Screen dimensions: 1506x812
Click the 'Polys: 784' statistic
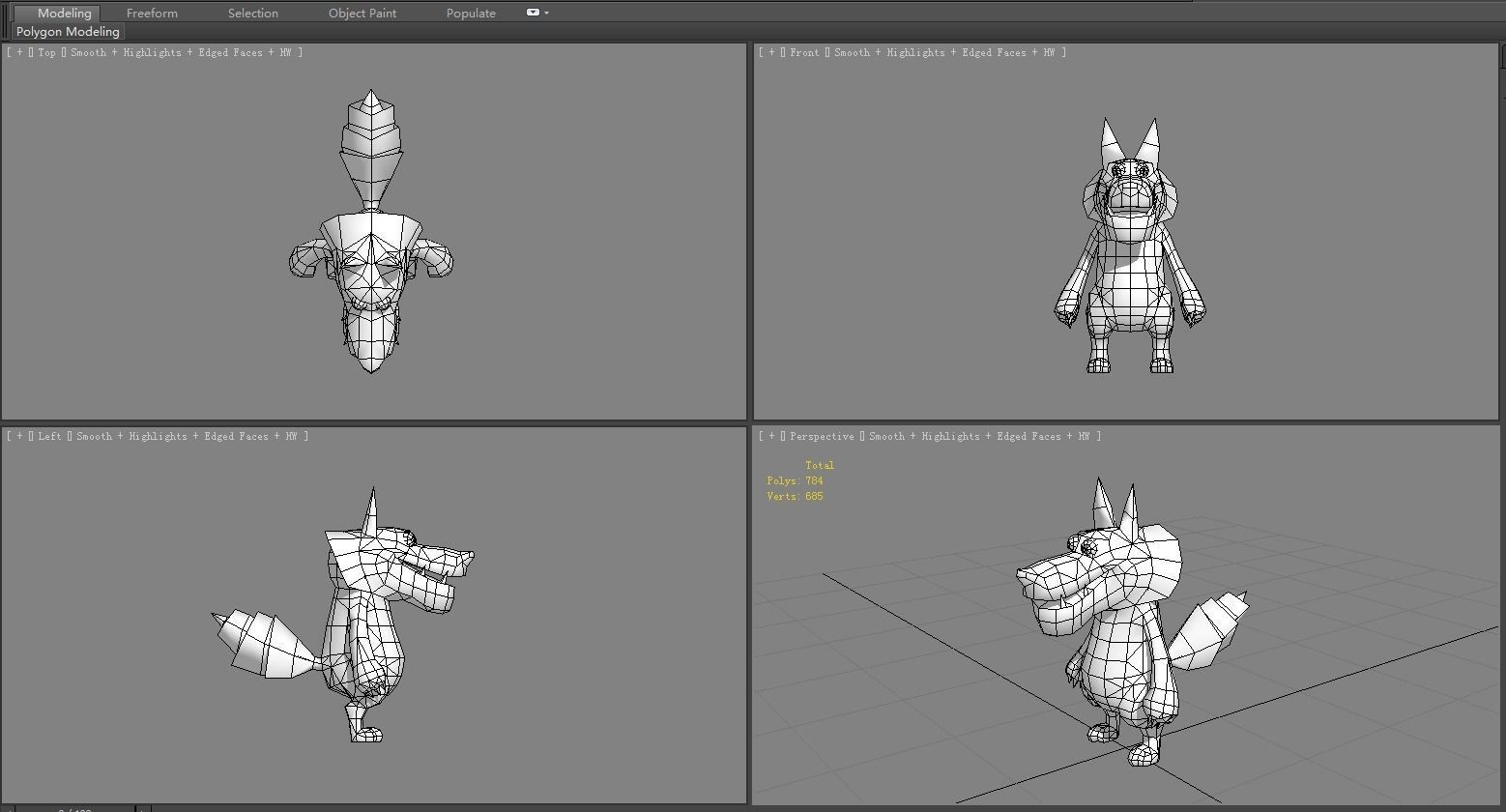tap(795, 480)
